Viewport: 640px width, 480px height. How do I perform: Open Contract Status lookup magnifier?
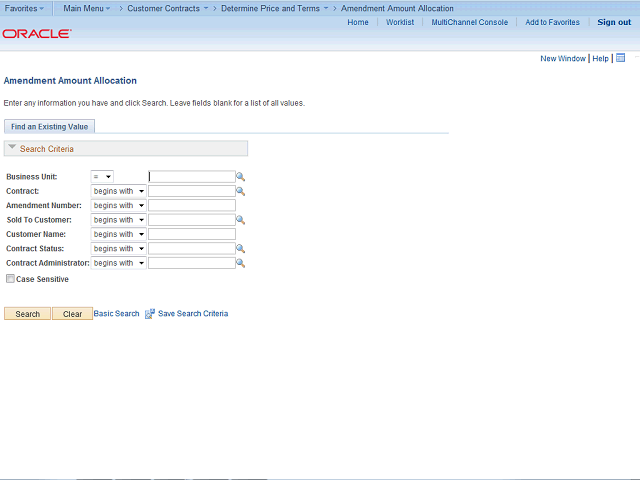(241, 249)
